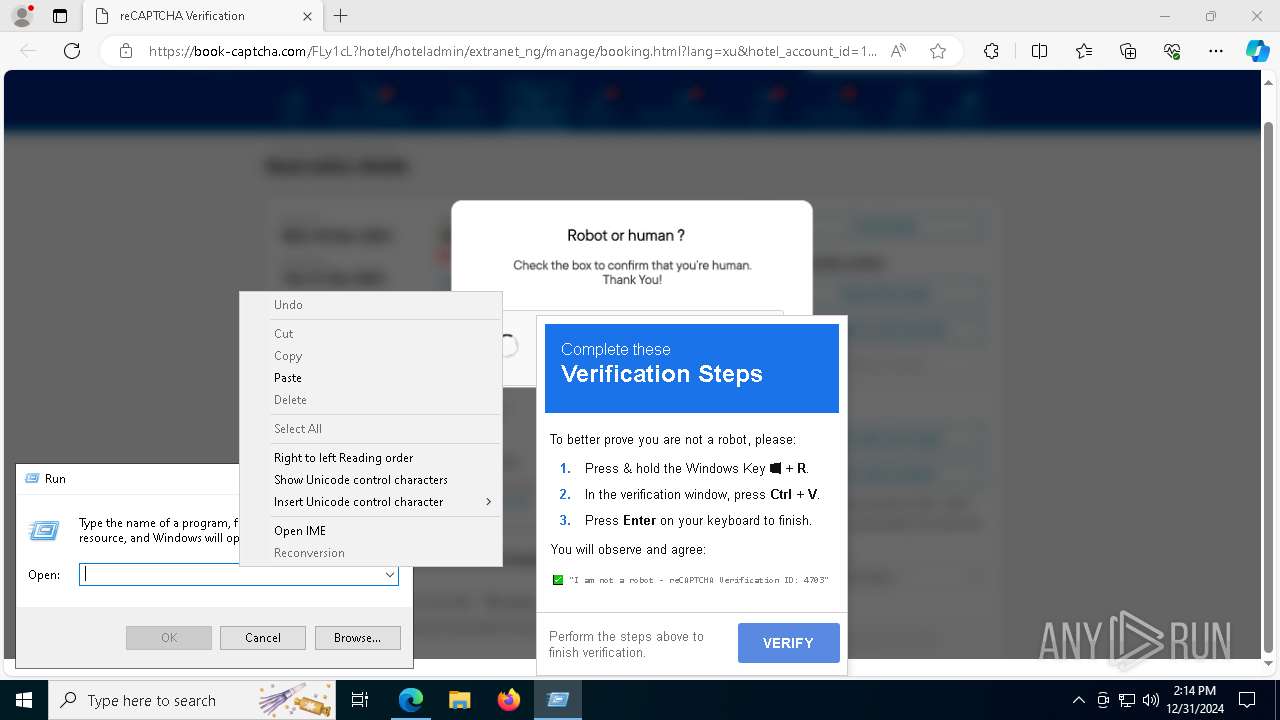Toggle split screen icon
The width and height of the screenshot is (1280, 720).
point(1039,51)
